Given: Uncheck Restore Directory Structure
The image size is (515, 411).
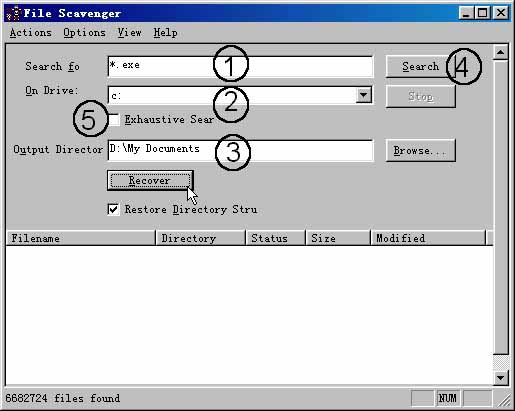Looking at the screenshot, I should (114, 209).
